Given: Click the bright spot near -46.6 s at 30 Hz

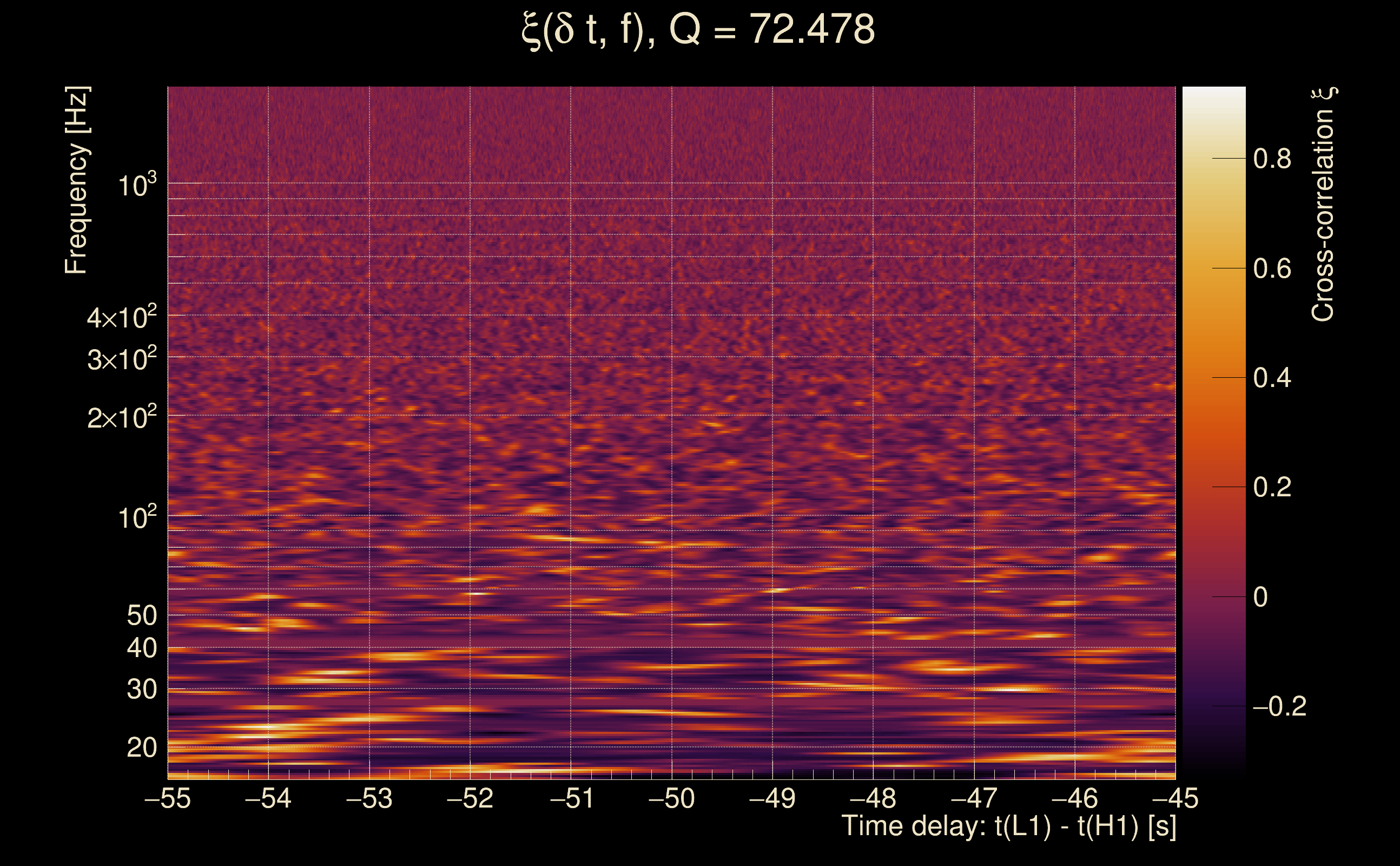Looking at the screenshot, I should (1013, 689).
